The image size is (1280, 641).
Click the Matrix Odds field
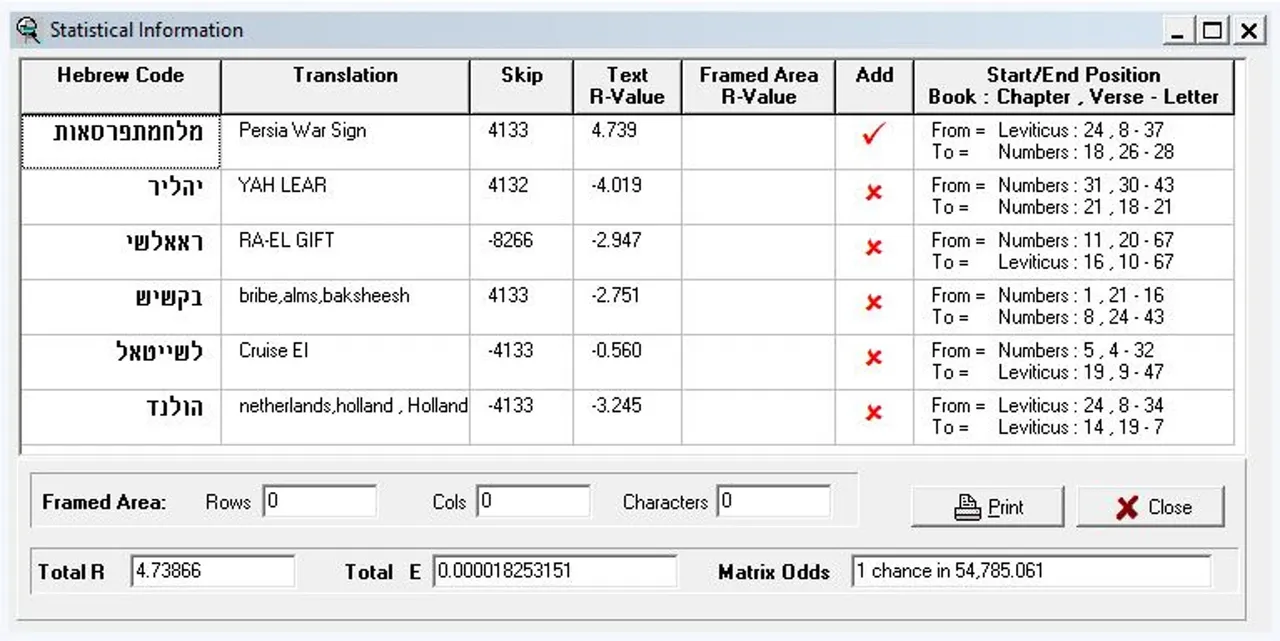(1030, 572)
